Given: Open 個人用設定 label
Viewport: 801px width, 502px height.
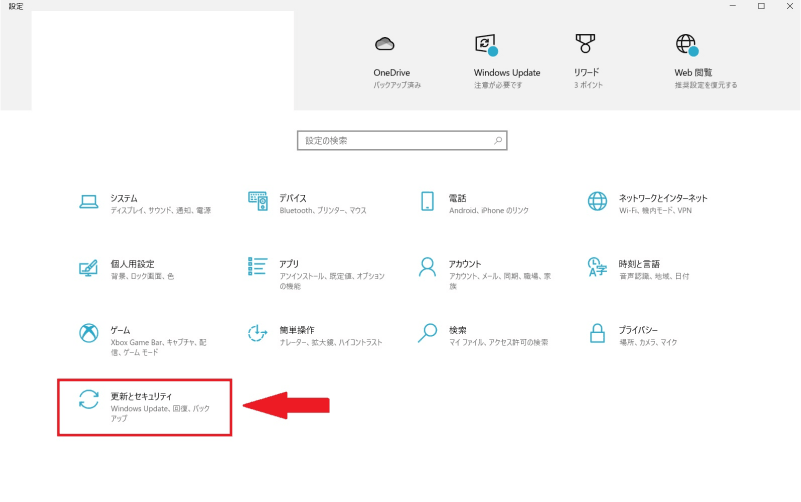Looking at the screenshot, I should point(132,264).
